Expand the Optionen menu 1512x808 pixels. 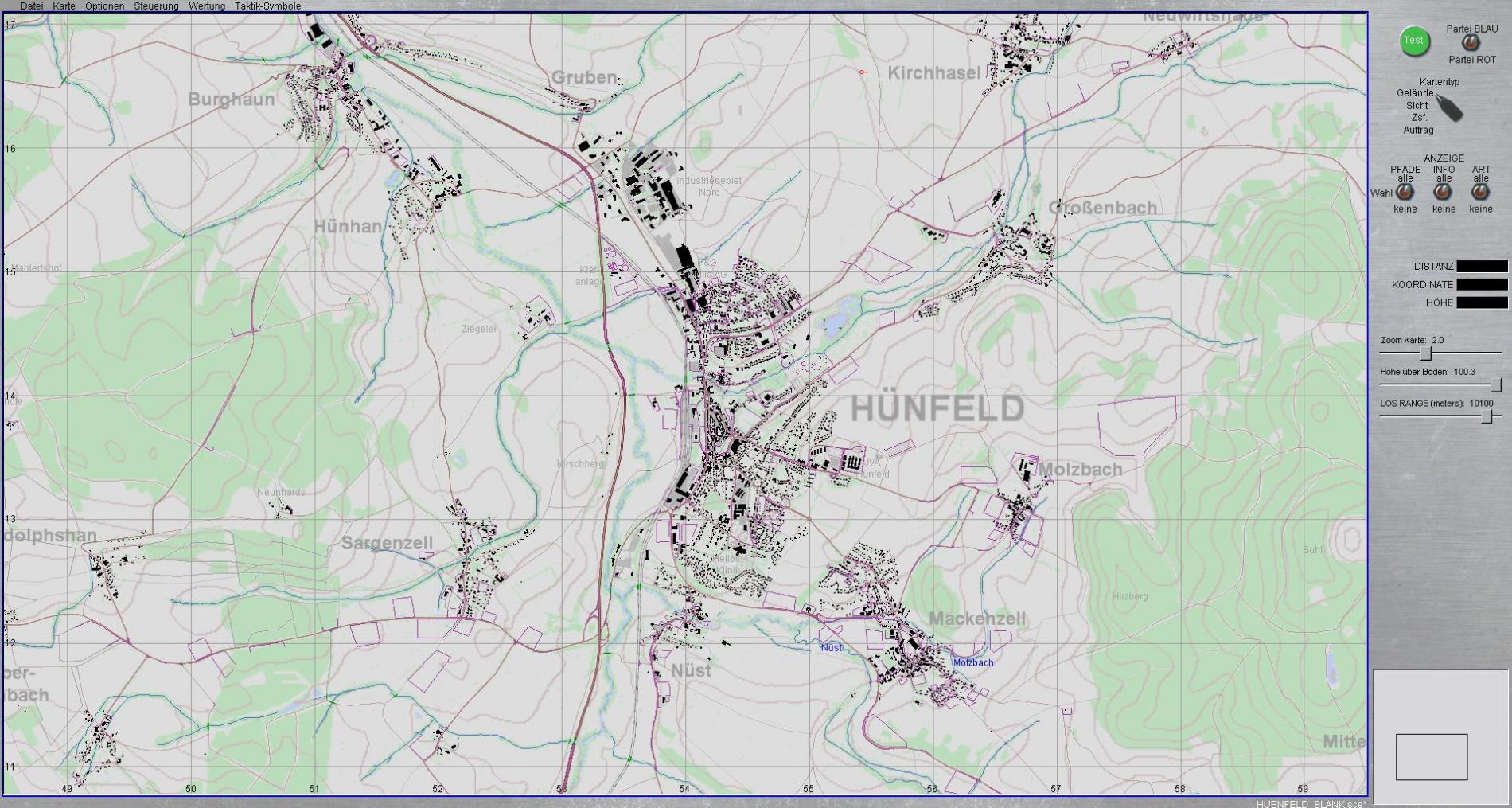(104, 6)
